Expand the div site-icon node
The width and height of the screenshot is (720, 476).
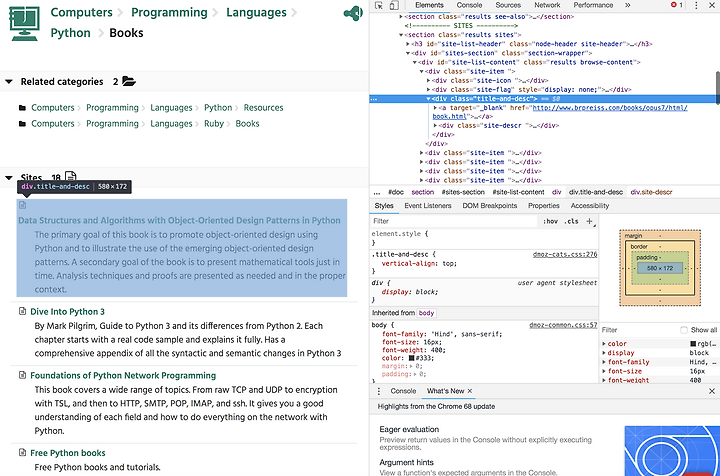click(428, 80)
